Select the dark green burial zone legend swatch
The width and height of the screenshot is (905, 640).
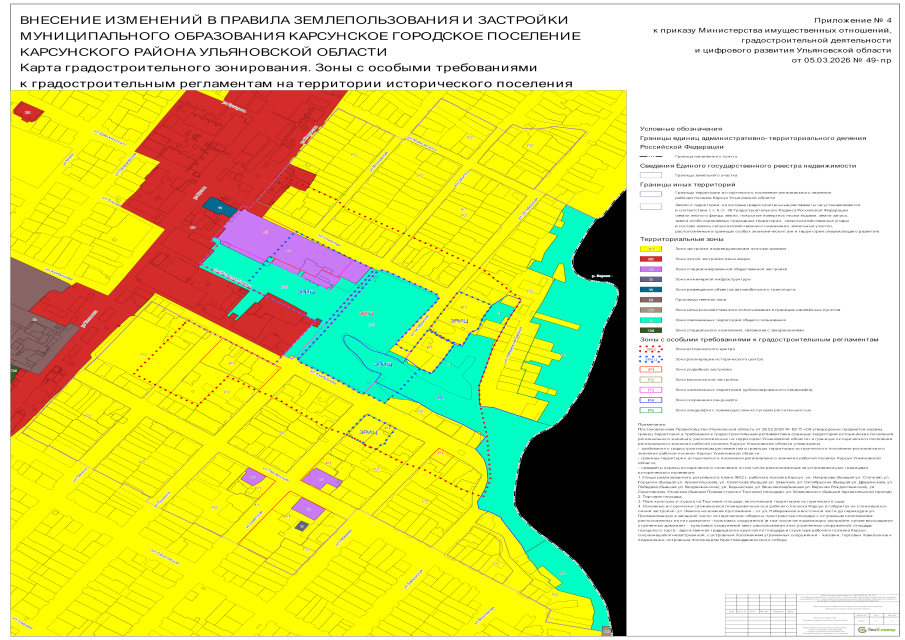click(x=651, y=329)
